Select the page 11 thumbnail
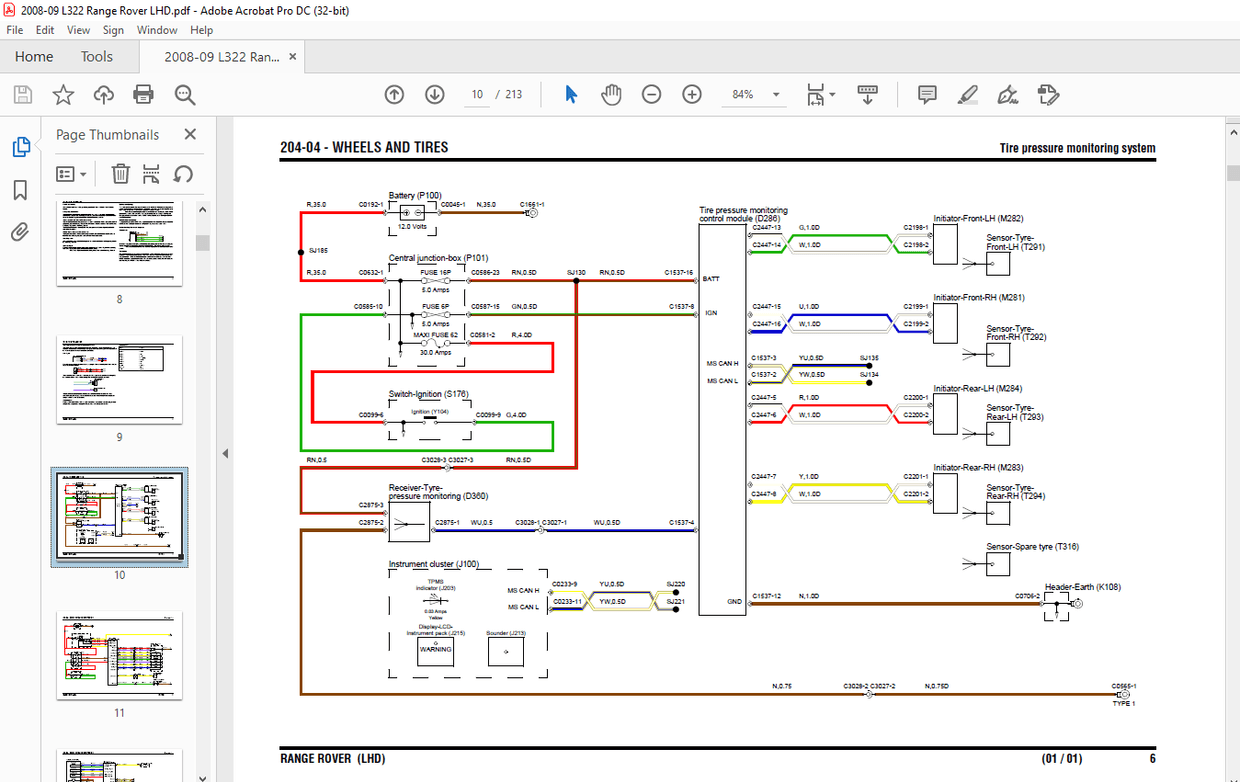 click(x=119, y=655)
